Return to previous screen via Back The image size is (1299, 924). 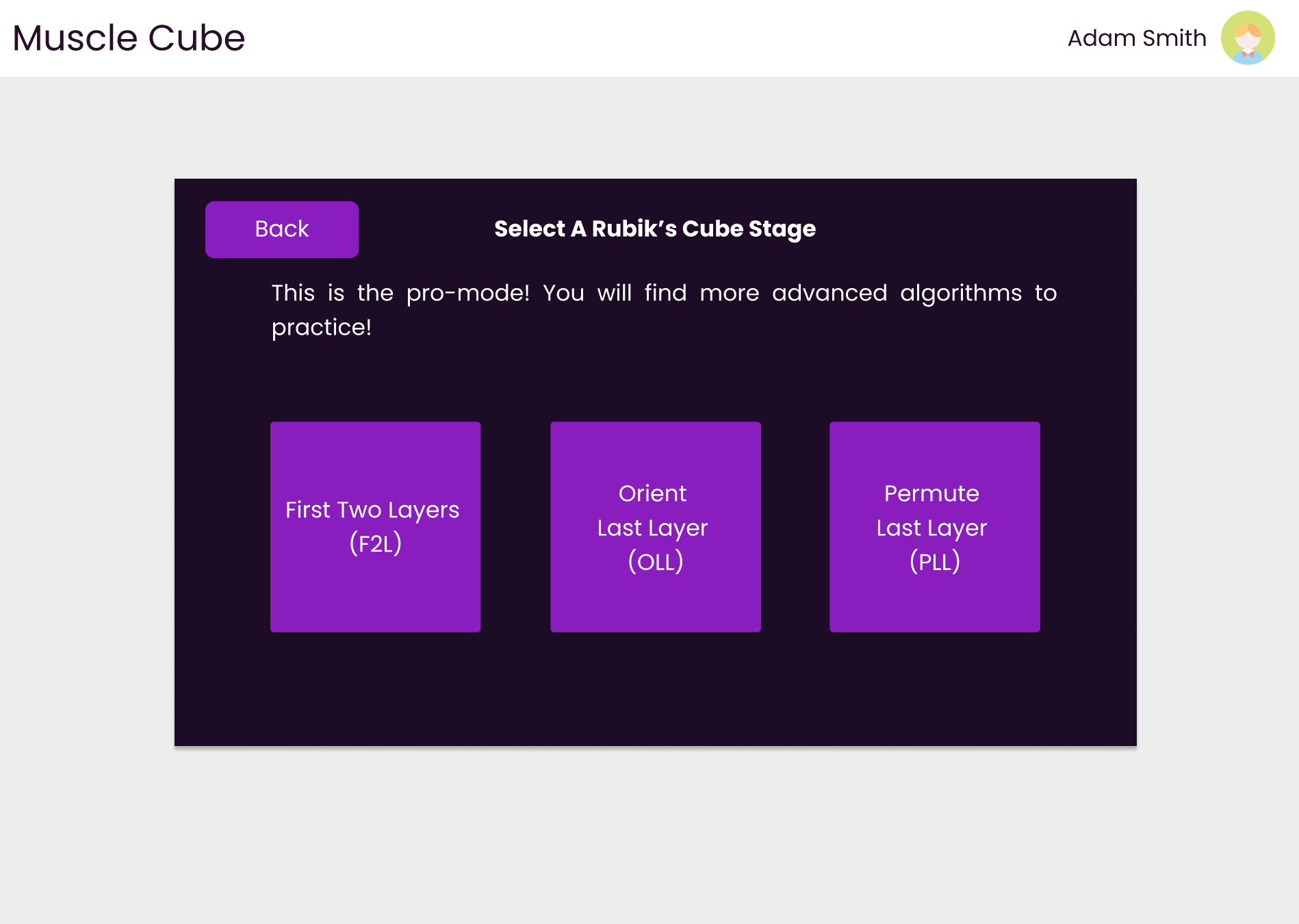[281, 229]
